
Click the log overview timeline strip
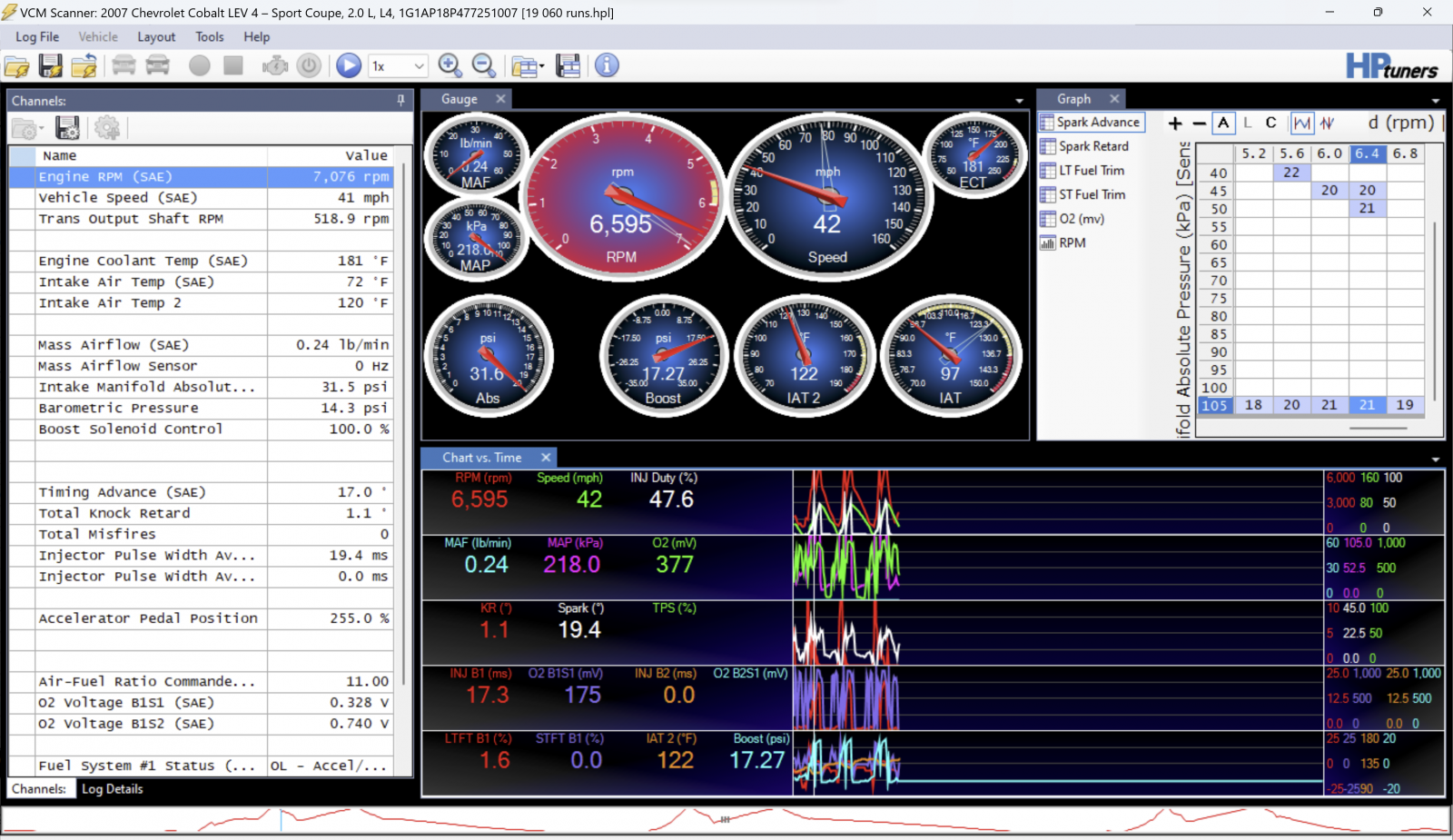726,819
